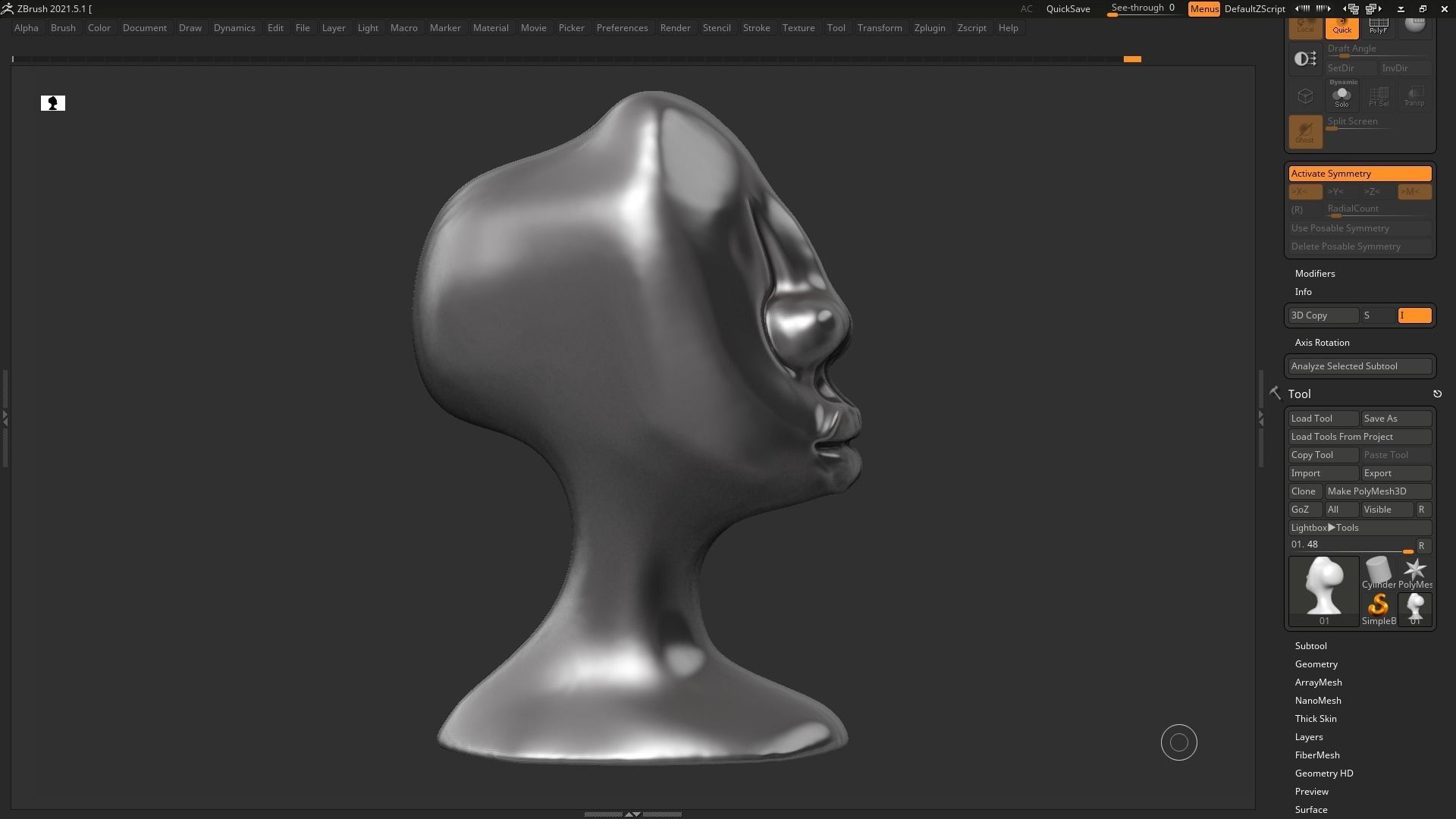Open the Brush menu

[63, 28]
